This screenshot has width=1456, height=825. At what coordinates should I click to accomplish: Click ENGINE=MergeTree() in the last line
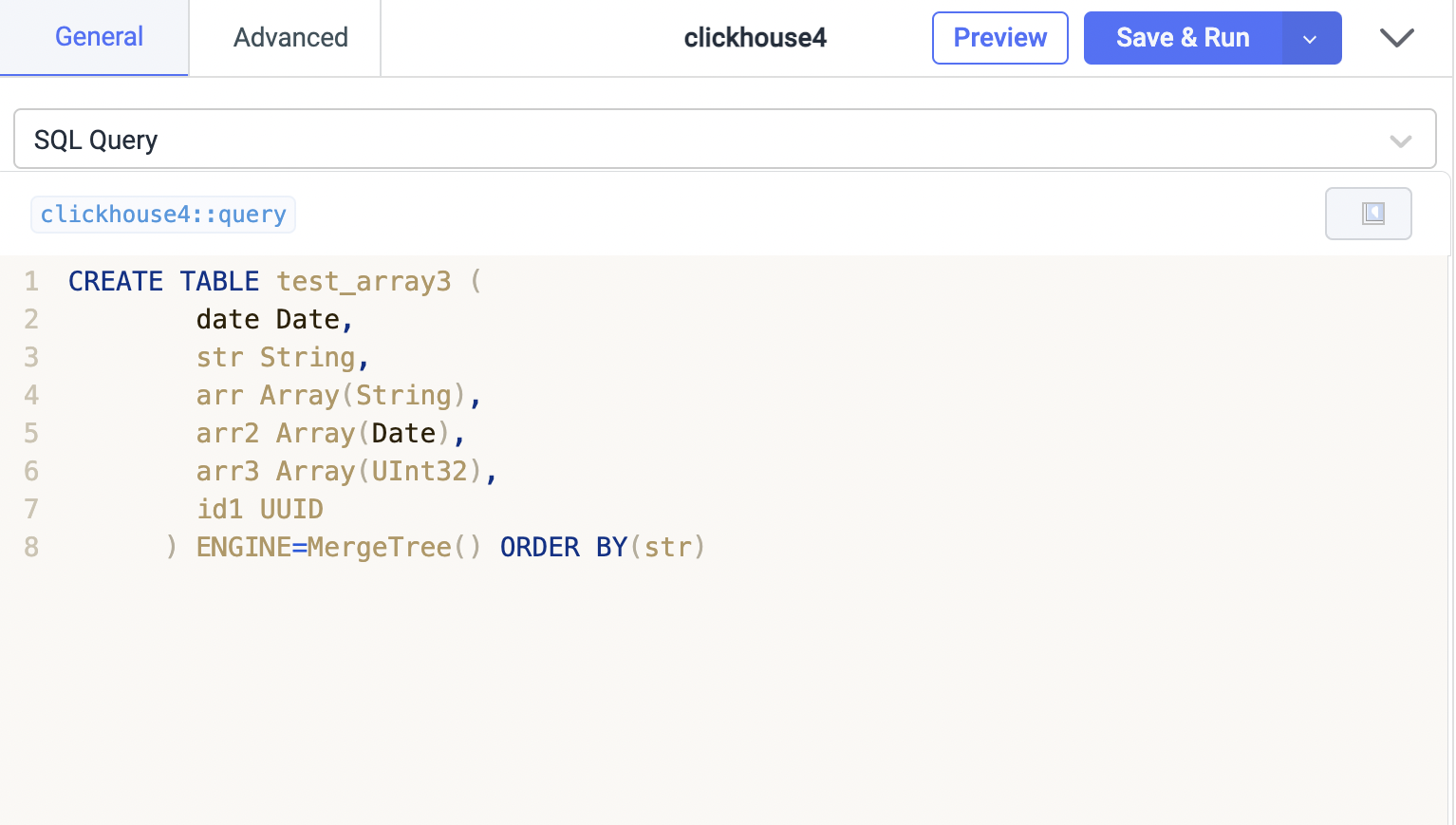click(x=338, y=548)
